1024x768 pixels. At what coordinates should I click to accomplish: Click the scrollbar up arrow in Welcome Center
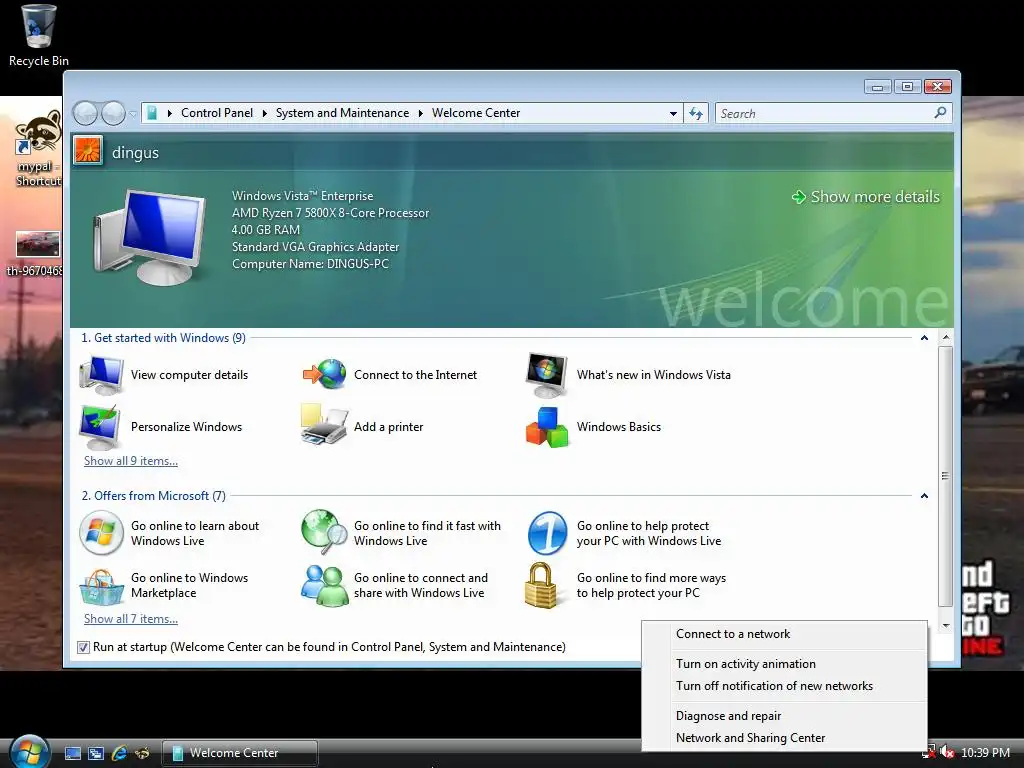coord(946,338)
